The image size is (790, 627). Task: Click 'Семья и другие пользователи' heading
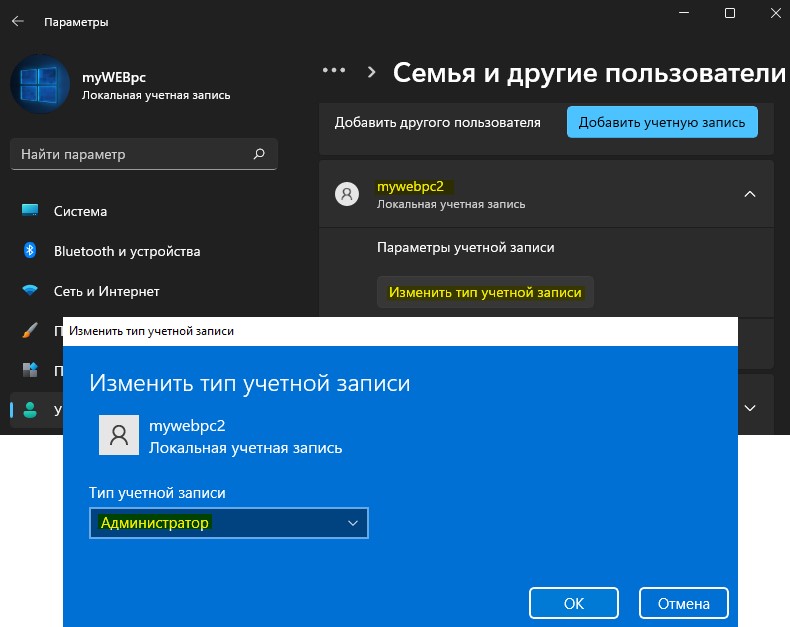click(589, 73)
